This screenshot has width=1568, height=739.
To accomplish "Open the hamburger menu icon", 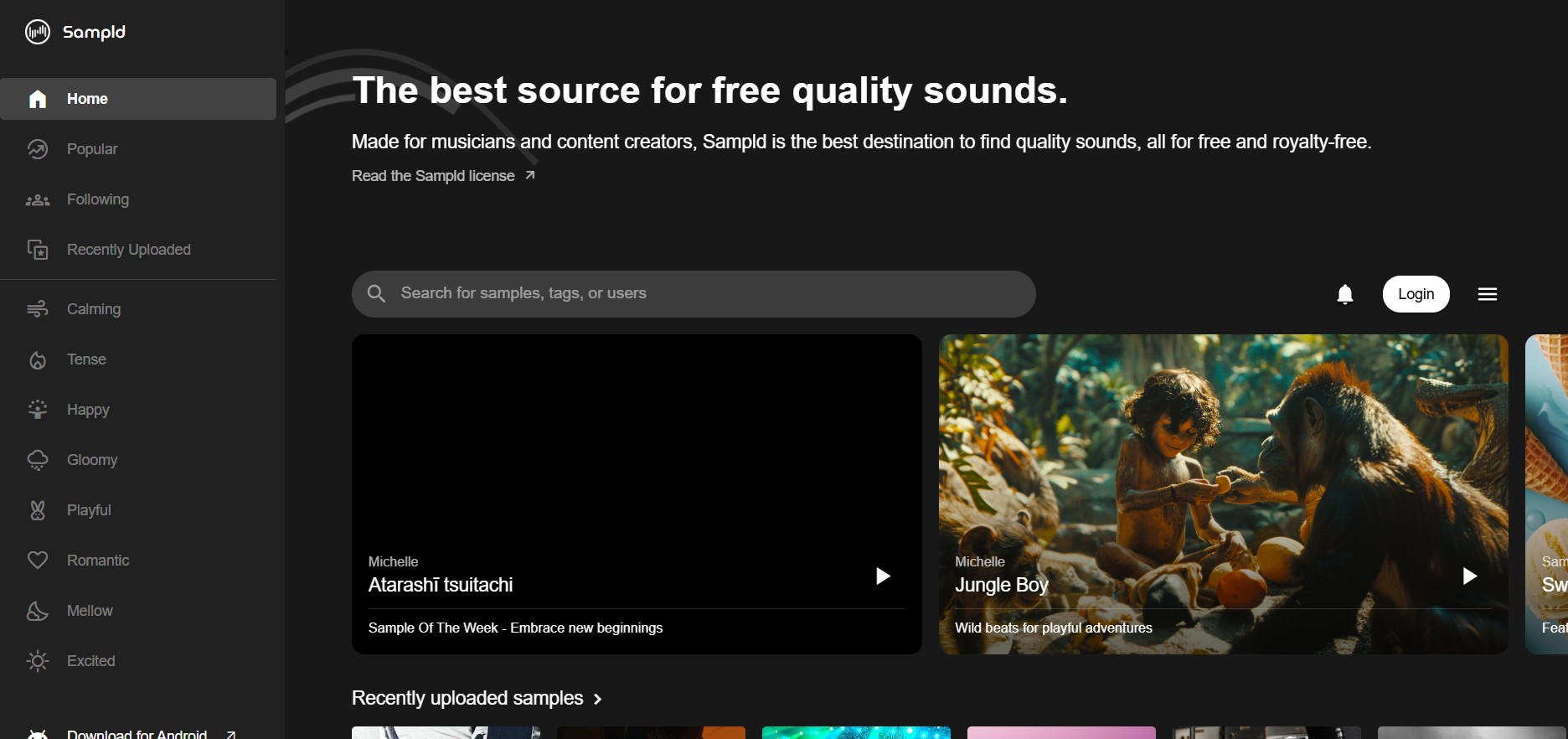I will [1487, 294].
